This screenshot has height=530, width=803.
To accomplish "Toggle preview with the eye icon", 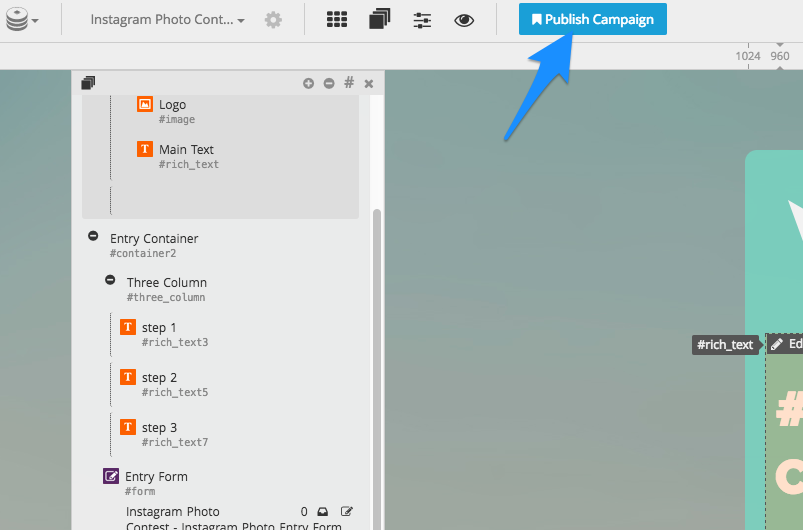I will 464,20.
